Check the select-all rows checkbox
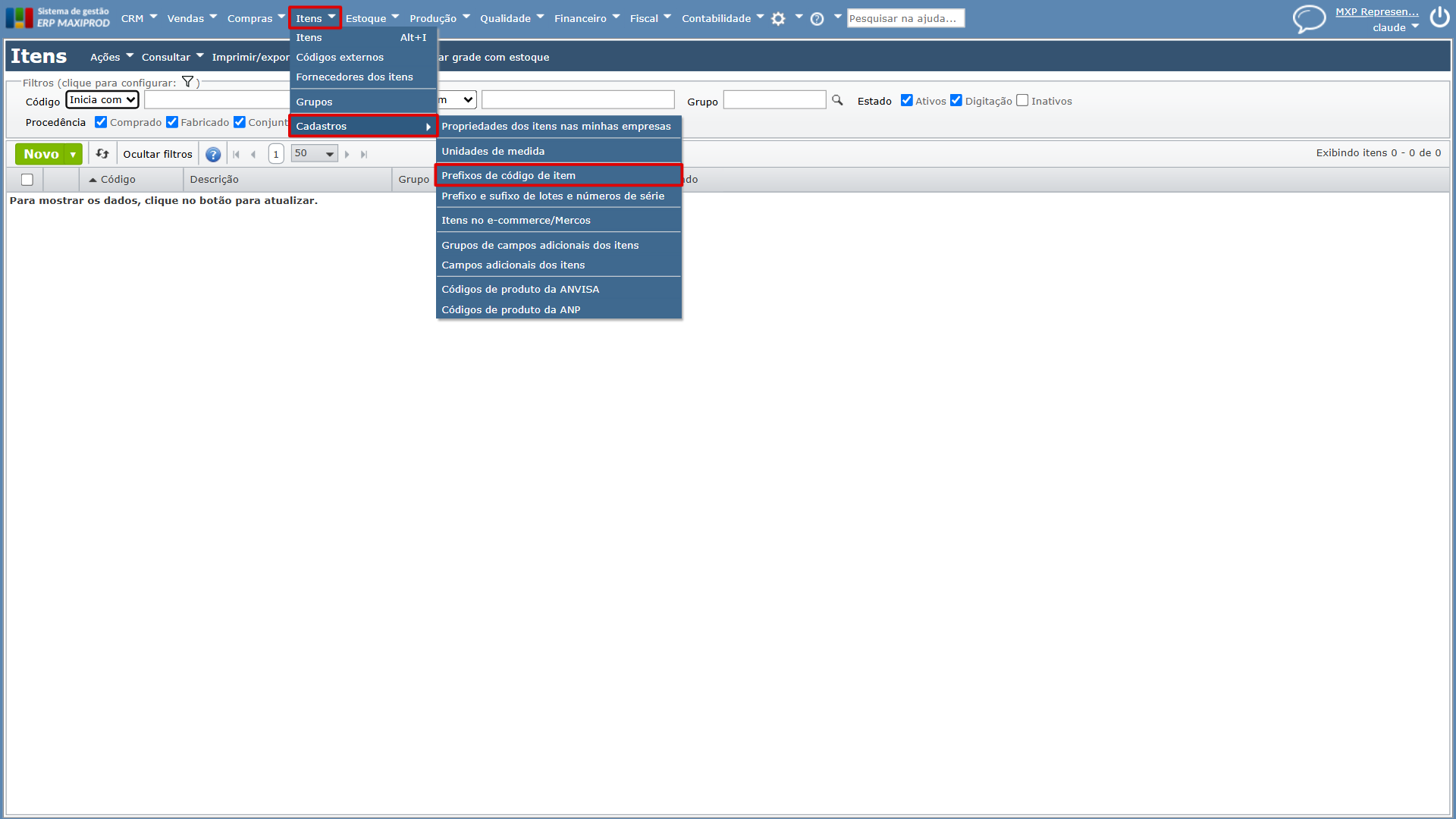The width and height of the screenshot is (1456, 819). [27, 180]
